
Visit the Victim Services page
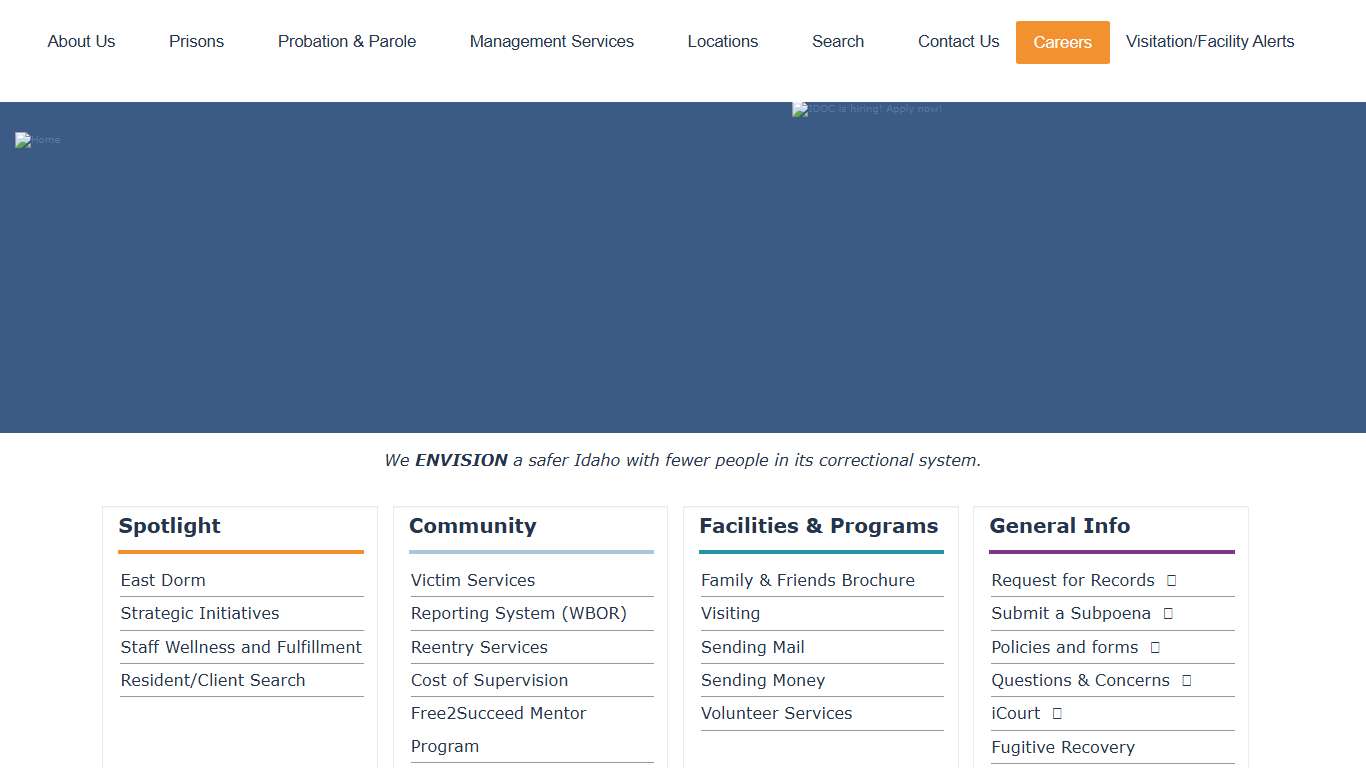(473, 580)
